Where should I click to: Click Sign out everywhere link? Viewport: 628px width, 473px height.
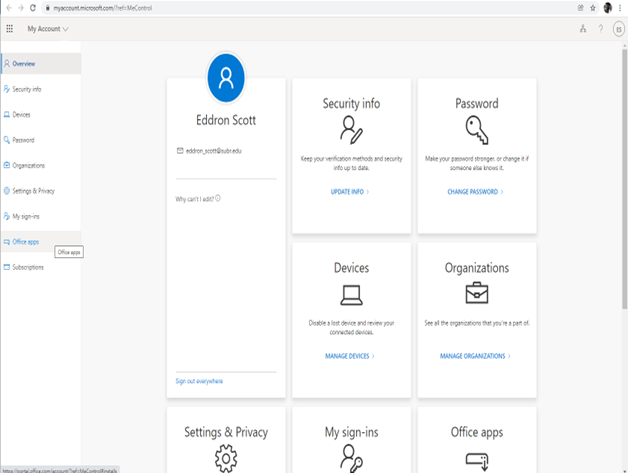199,381
